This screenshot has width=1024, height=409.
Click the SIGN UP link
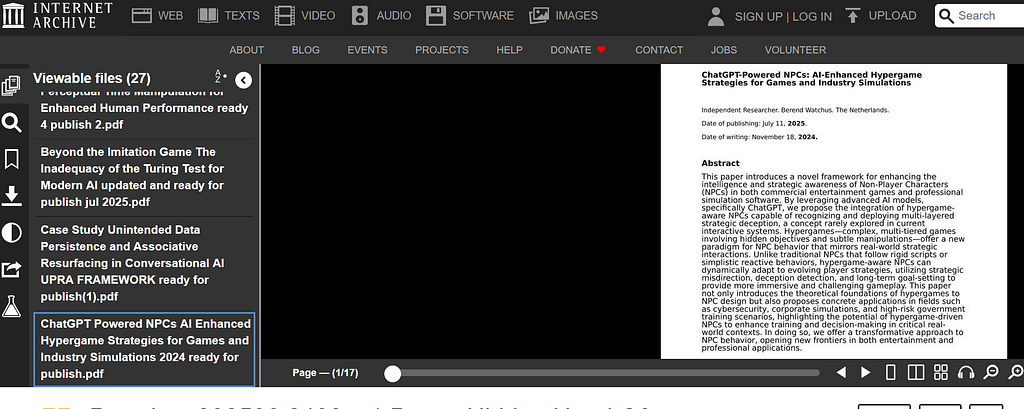(758, 17)
